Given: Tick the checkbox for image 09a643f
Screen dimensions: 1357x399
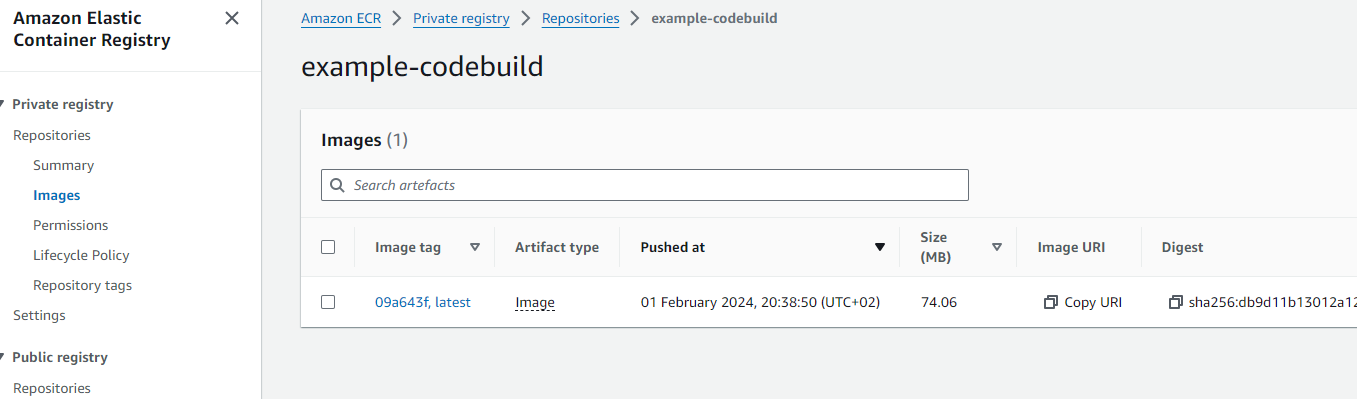Looking at the screenshot, I should 328,302.
